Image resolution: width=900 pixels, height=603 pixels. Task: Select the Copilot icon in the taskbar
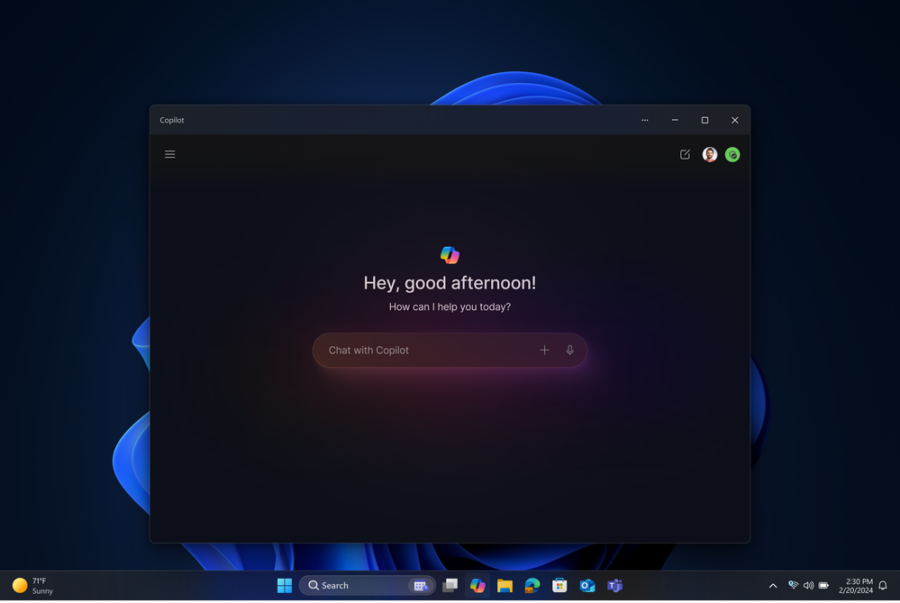click(477, 585)
